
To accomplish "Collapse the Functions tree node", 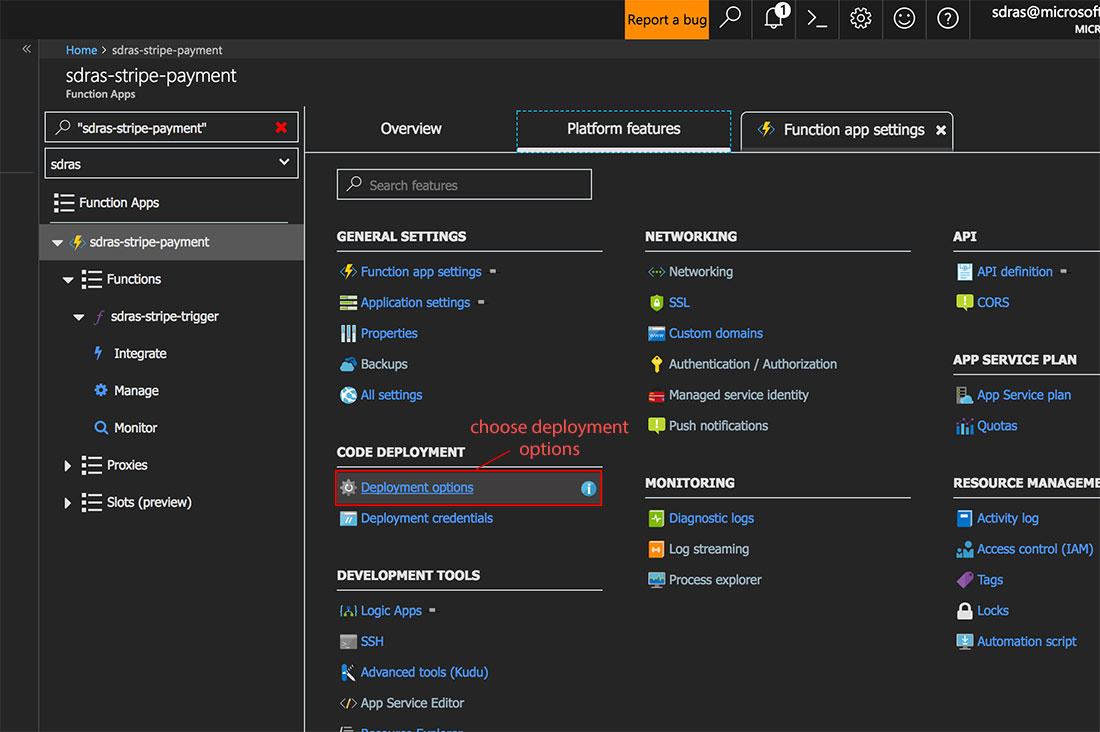I will 68,279.
